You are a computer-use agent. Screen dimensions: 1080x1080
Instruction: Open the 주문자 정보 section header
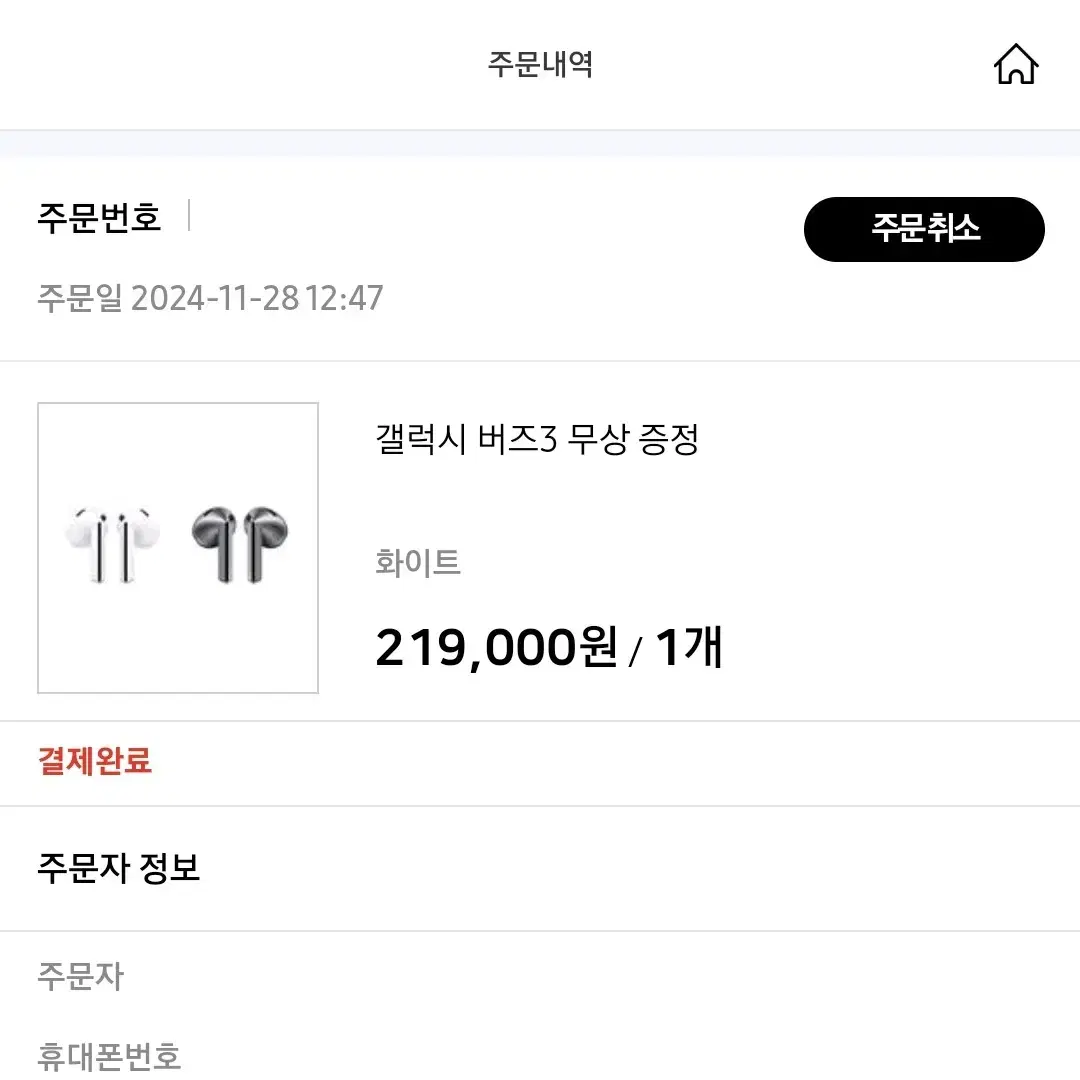coord(118,868)
